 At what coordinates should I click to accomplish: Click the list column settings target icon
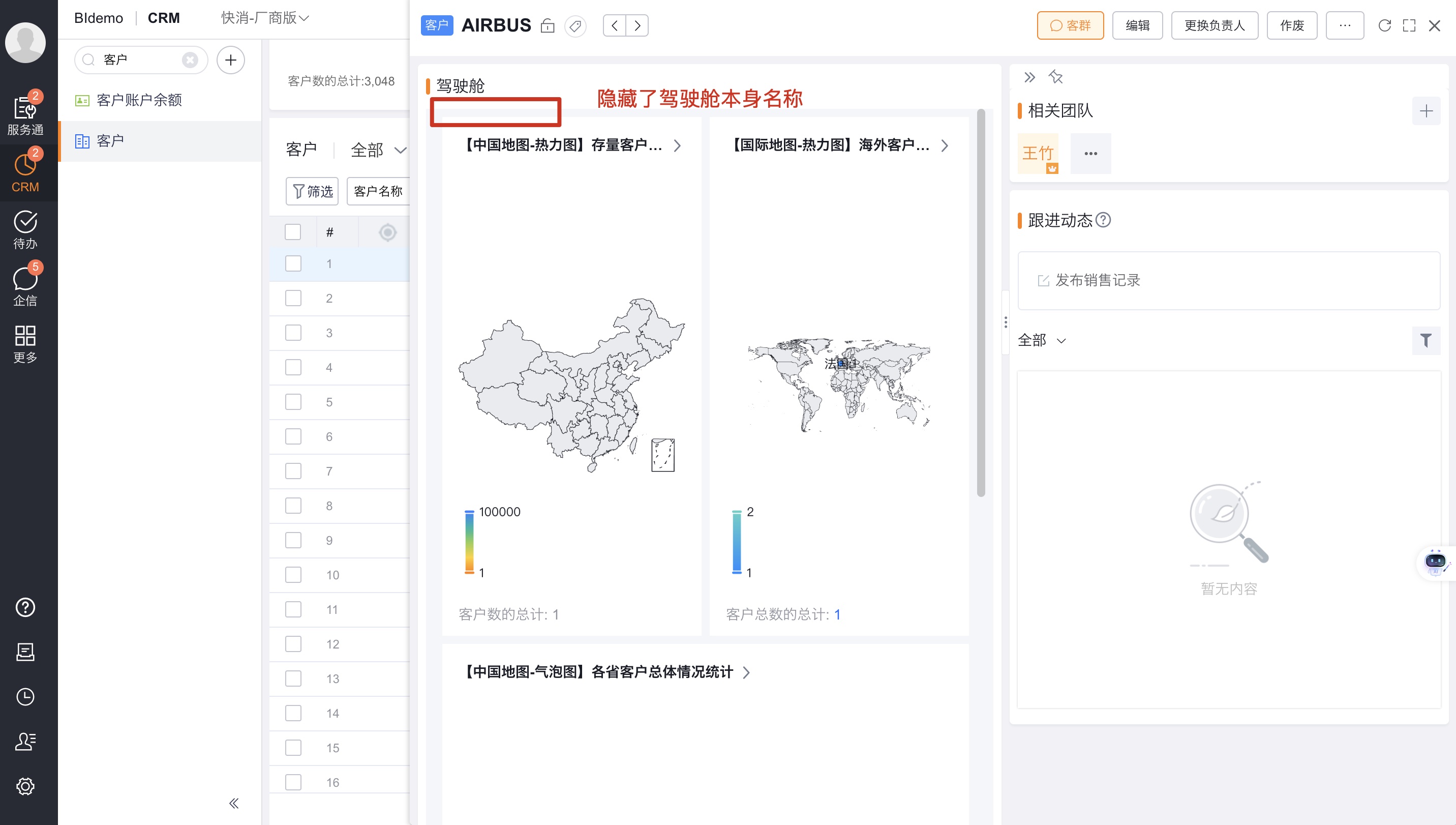point(387,232)
